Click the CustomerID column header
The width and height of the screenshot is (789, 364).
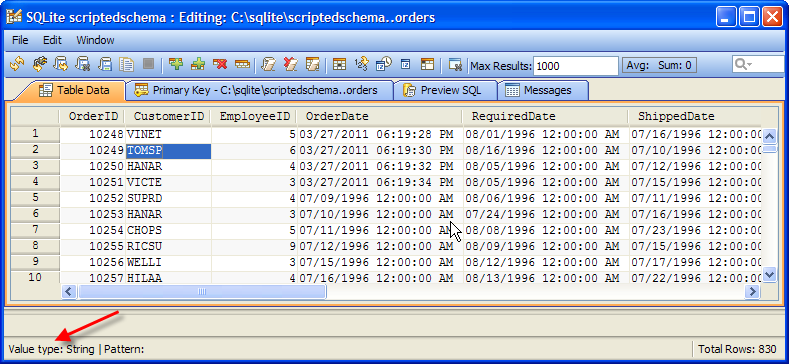click(168, 116)
